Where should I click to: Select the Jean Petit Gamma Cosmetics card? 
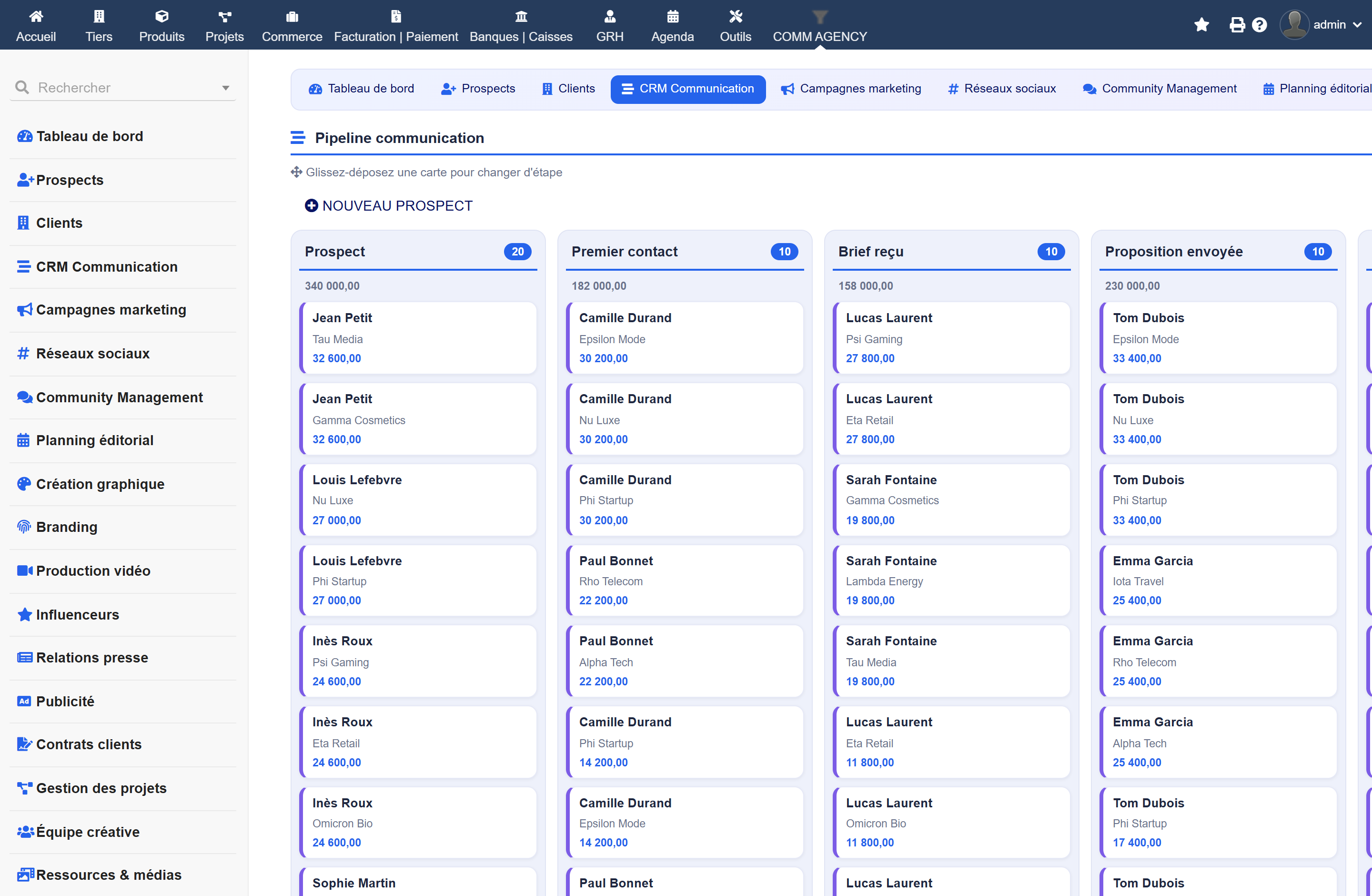[418, 418]
